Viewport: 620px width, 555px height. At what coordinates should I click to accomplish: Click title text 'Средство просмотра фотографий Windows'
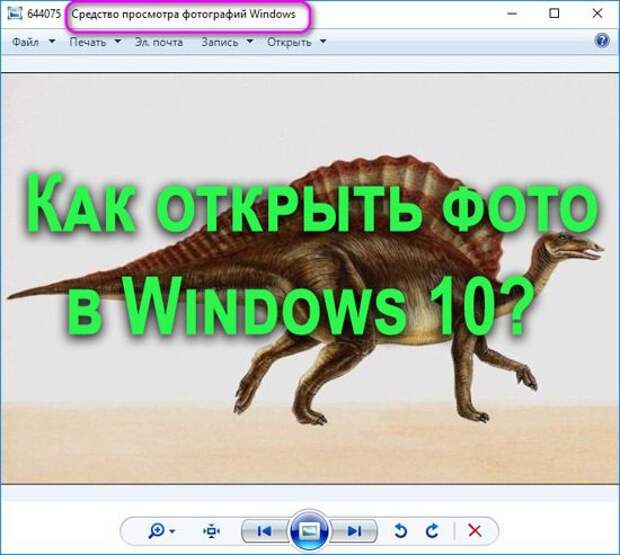coord(183,15)
